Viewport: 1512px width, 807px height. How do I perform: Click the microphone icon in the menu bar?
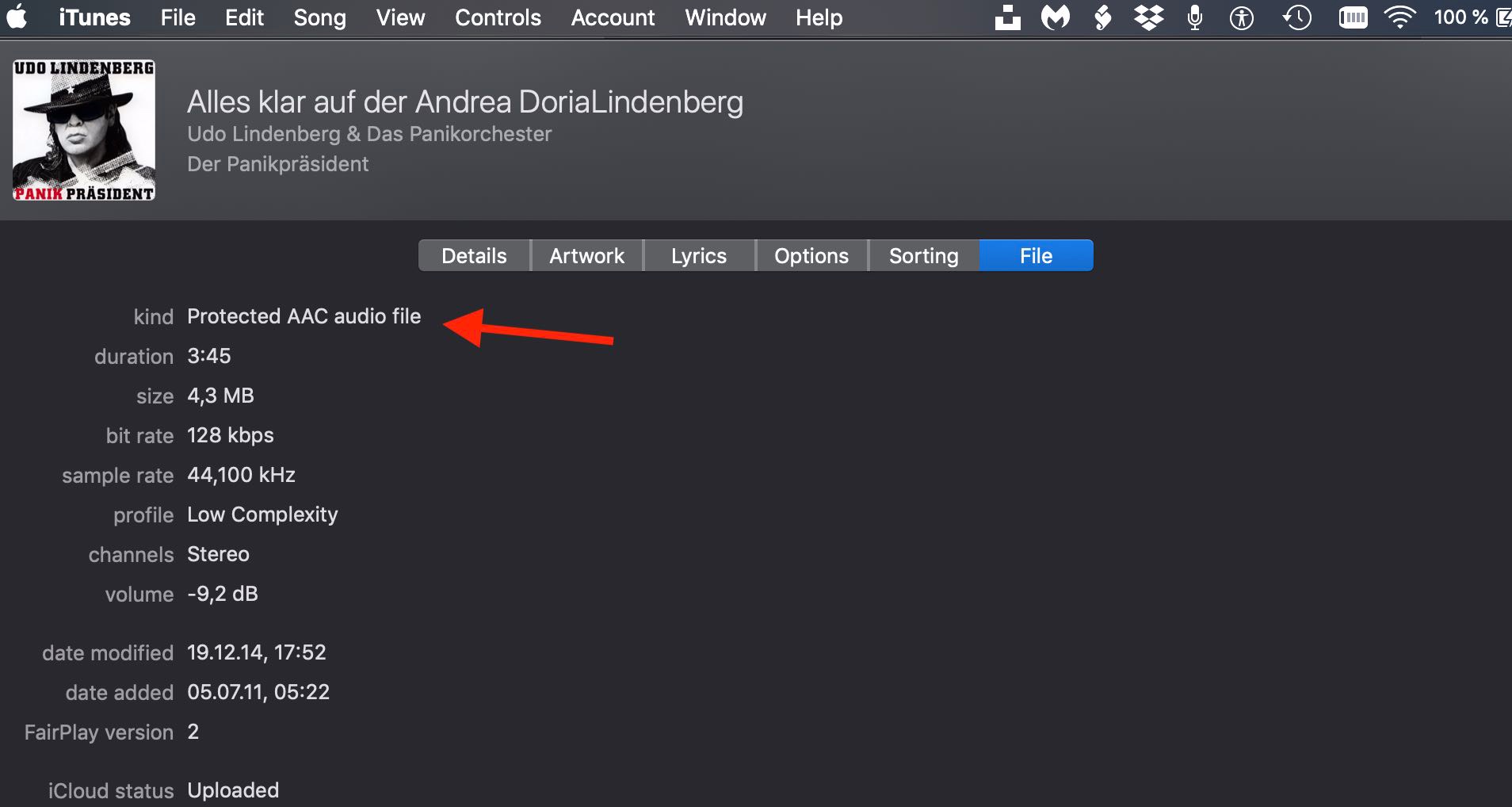(1195, 17)
